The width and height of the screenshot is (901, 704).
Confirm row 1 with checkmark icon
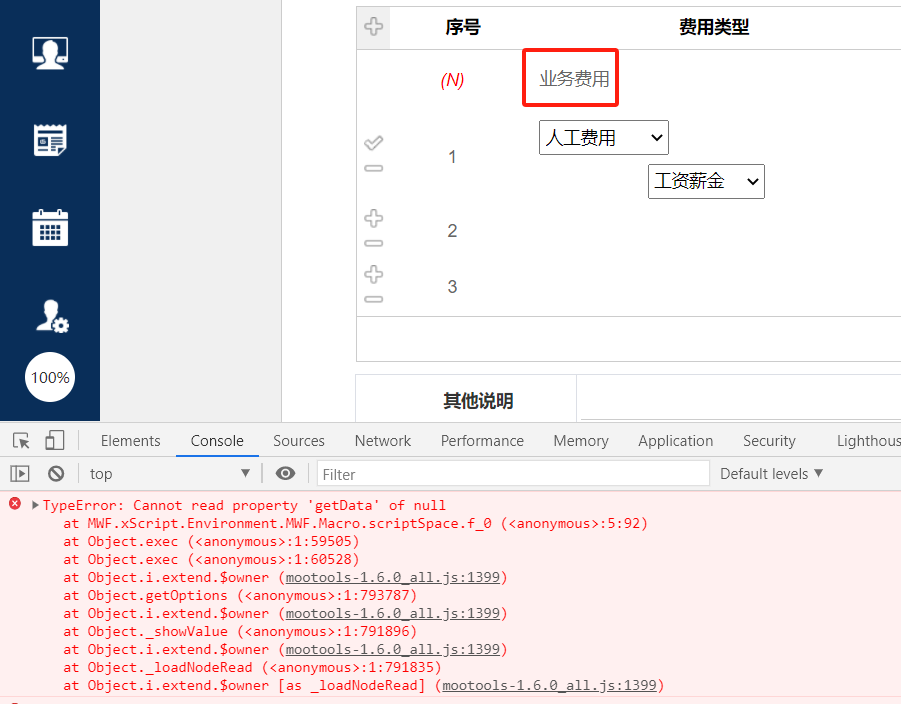coord(374,142)
